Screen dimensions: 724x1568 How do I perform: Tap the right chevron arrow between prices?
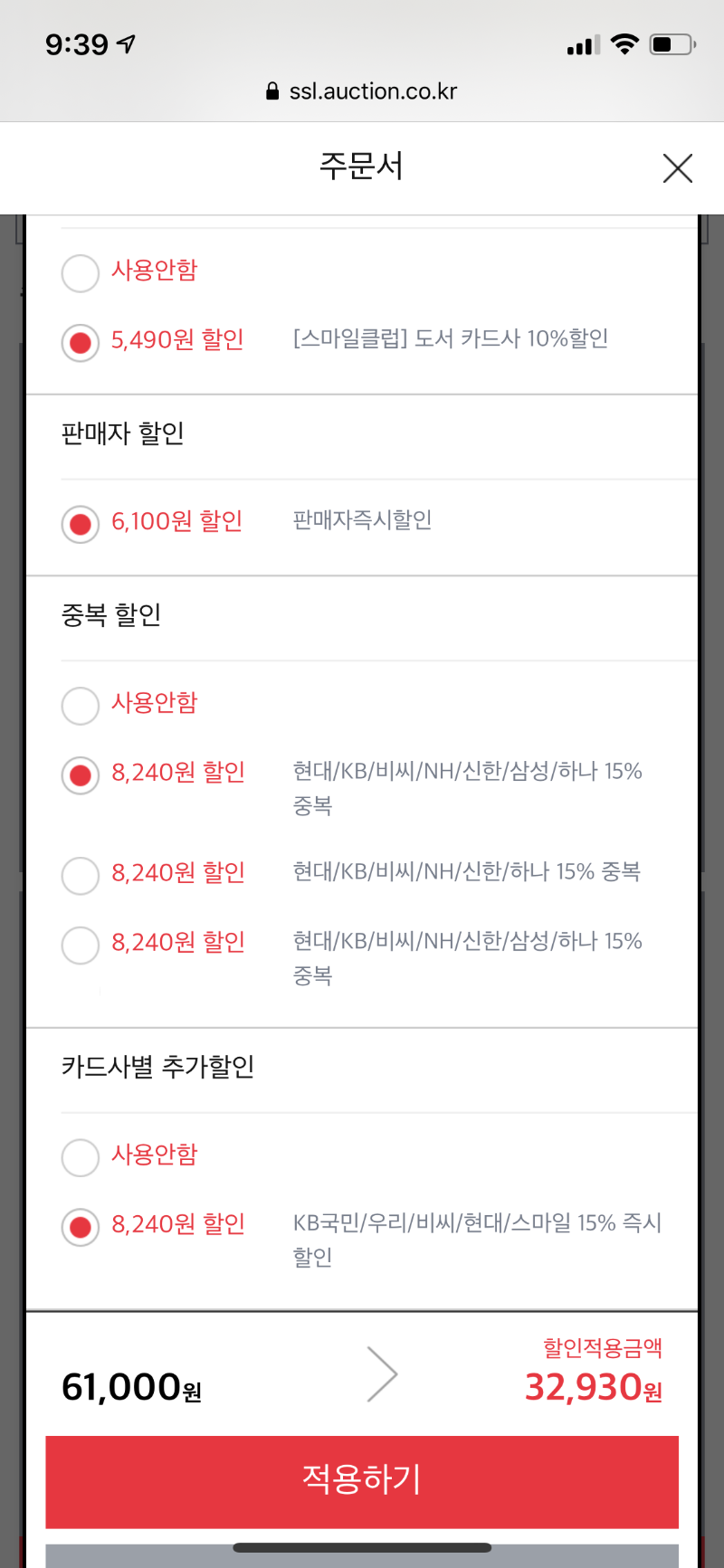(383, 1373)
